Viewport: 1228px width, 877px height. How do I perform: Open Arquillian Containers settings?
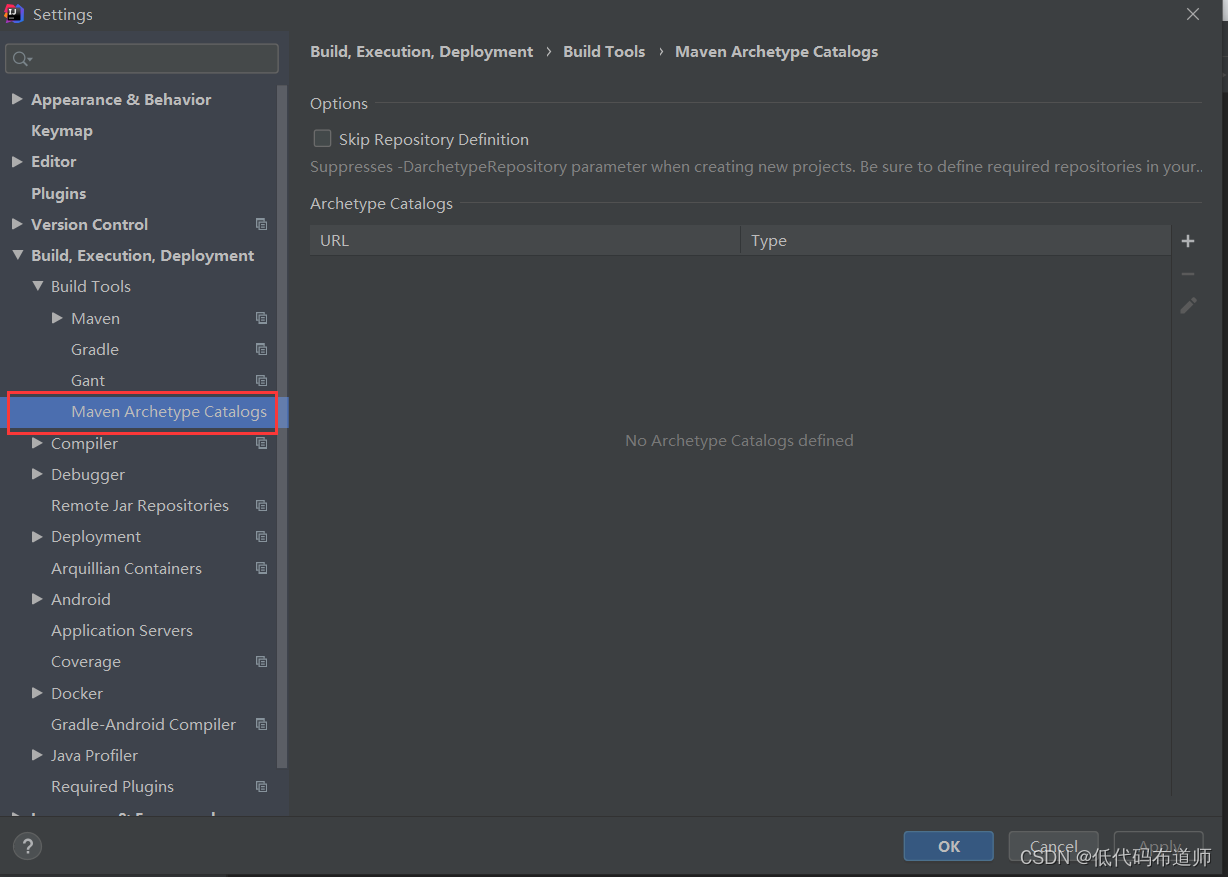point(127,568)
